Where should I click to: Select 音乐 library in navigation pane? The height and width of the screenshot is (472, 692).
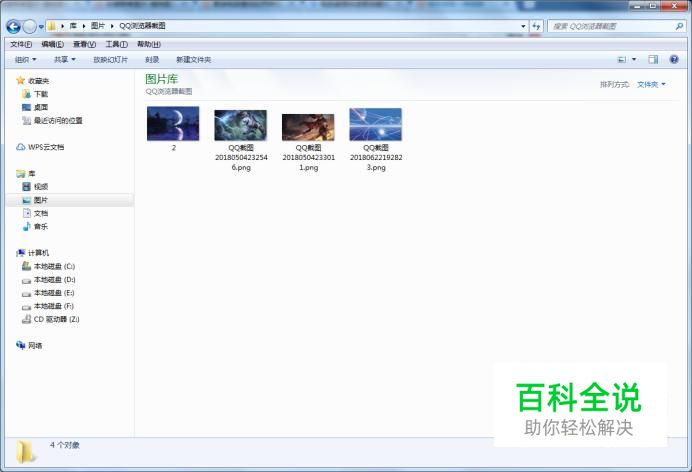(x=41, y=226)
